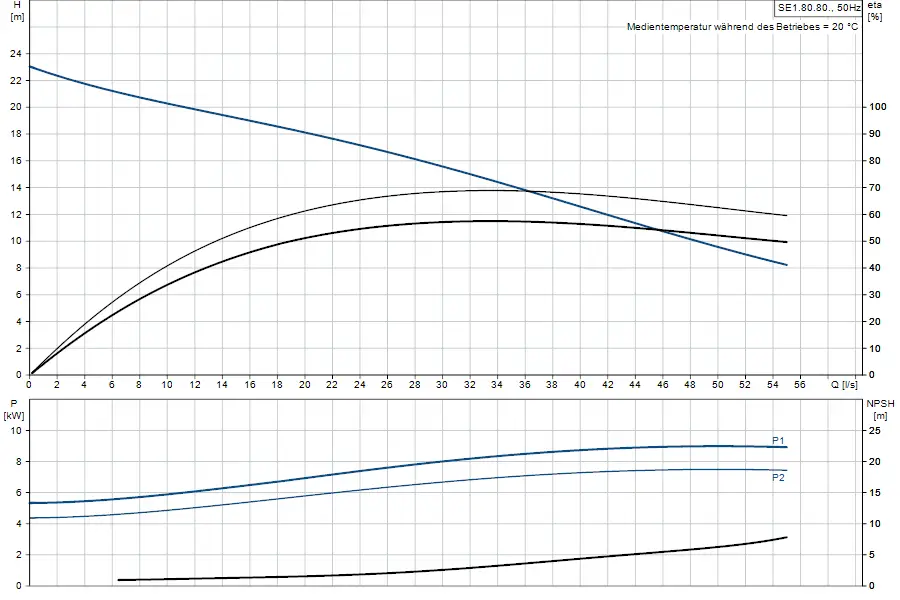
Task: Click the P [kW] axis title
Action: coord(14,409)
